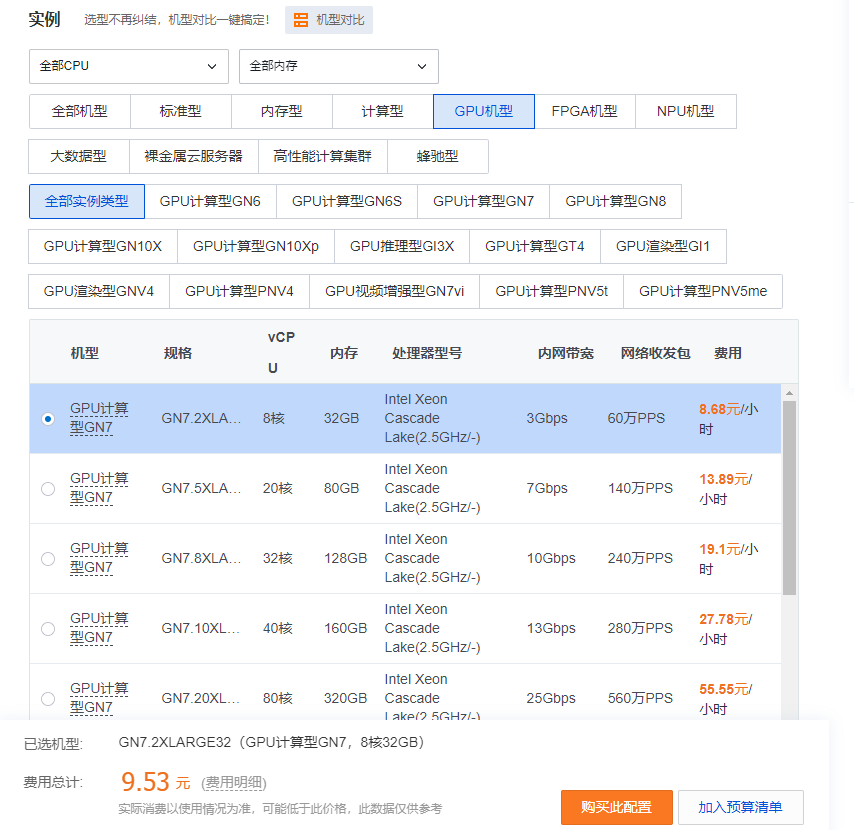Click the 25Gbps bandwidth cell
Screen dimensions: 854x830
click(x=551, y=699)
